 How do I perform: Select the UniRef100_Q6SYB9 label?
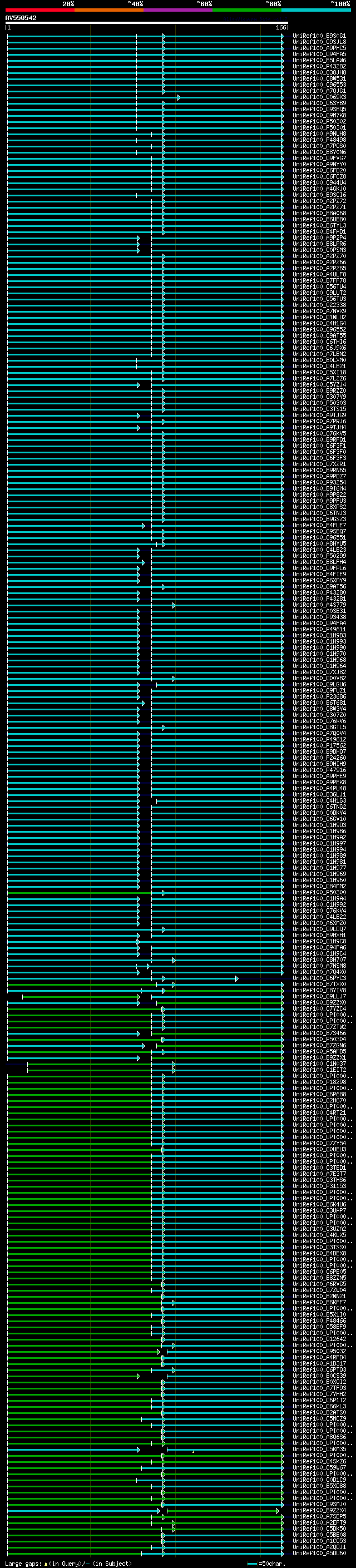(319, 103)
